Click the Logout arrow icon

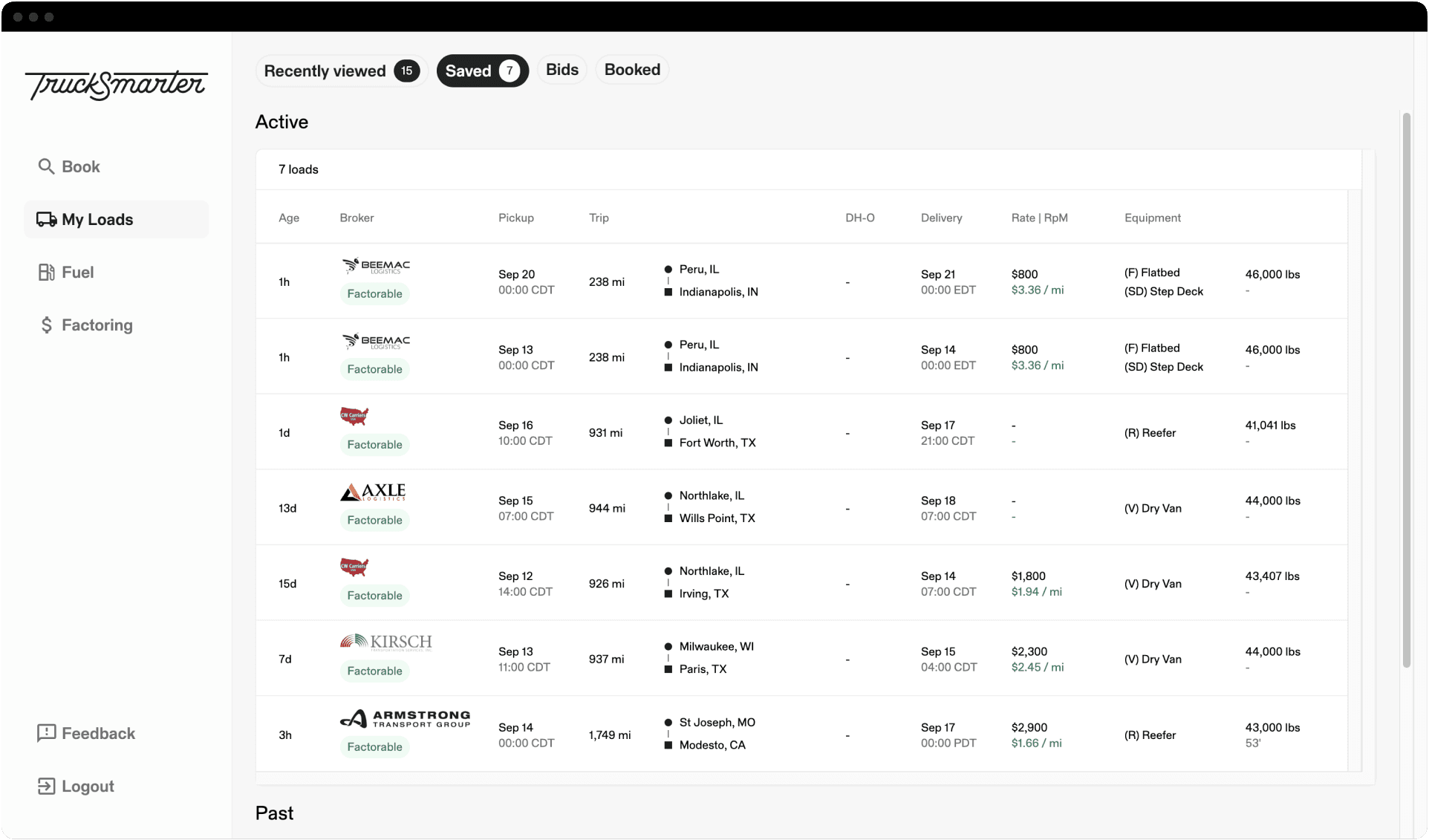pyautogui.click(x=46, y=786)
